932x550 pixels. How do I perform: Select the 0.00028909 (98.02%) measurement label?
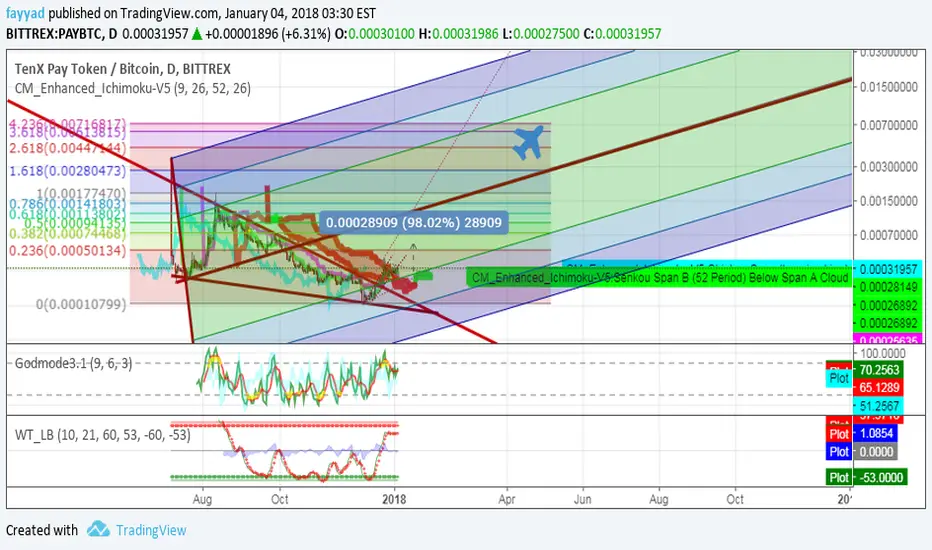(414, 222)
